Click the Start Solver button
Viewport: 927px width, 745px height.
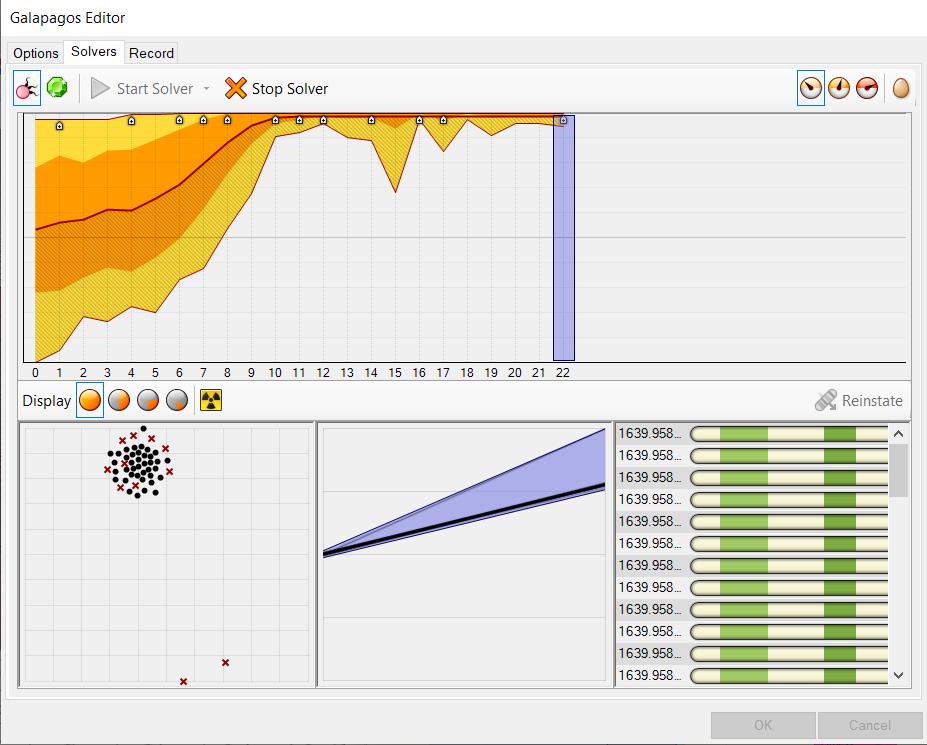[142, 89]
